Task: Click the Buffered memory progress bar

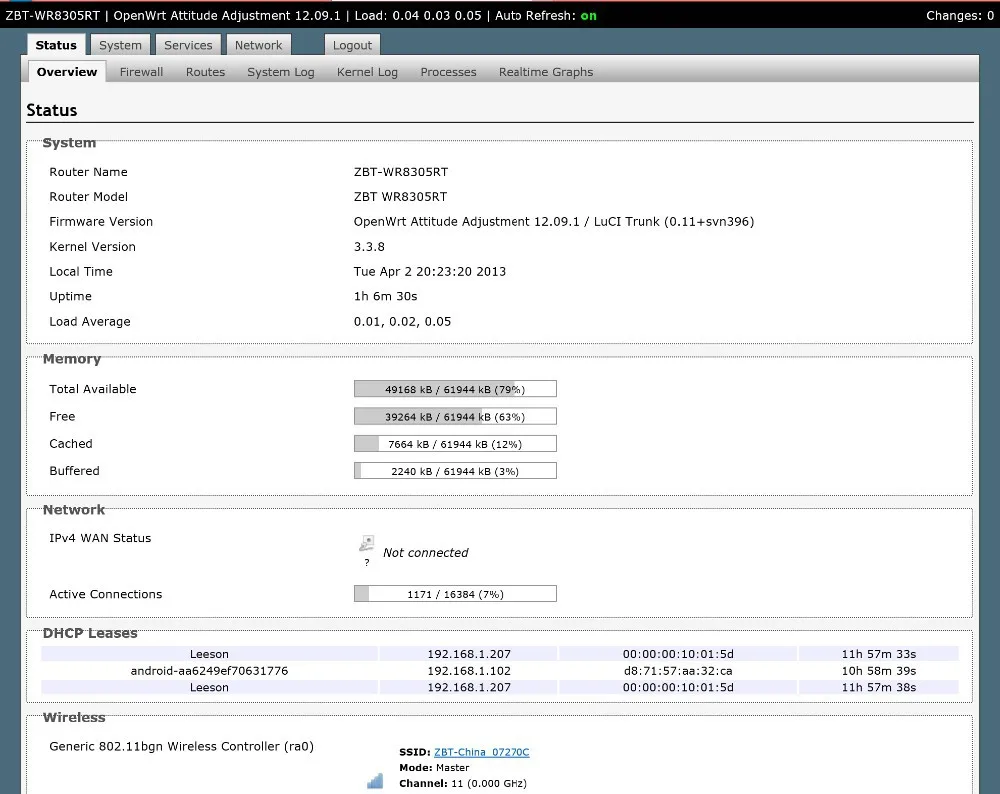Action: click(x=455, y=471)
